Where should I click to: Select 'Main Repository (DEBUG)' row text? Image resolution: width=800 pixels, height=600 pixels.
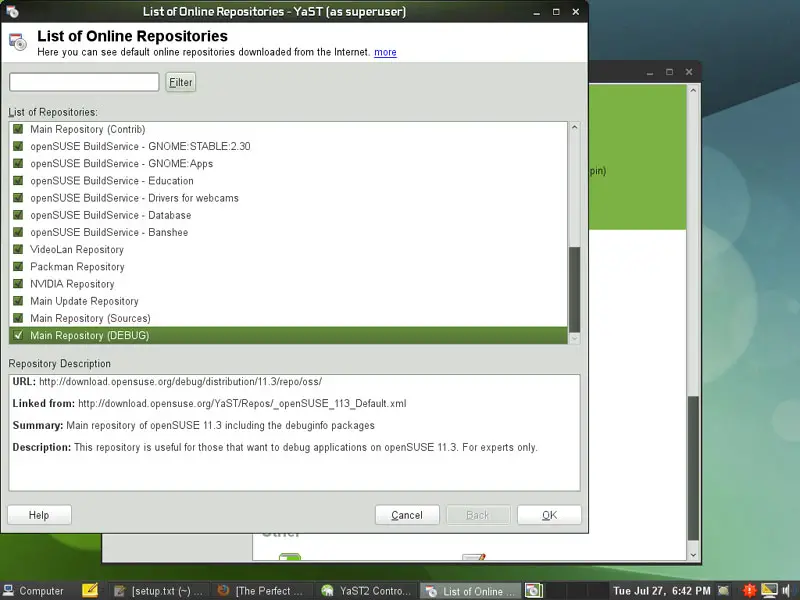click(90, 335)
